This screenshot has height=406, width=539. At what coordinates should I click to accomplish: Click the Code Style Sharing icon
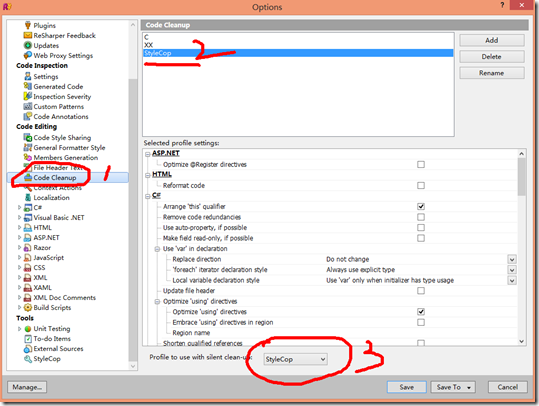pos(28,138)
